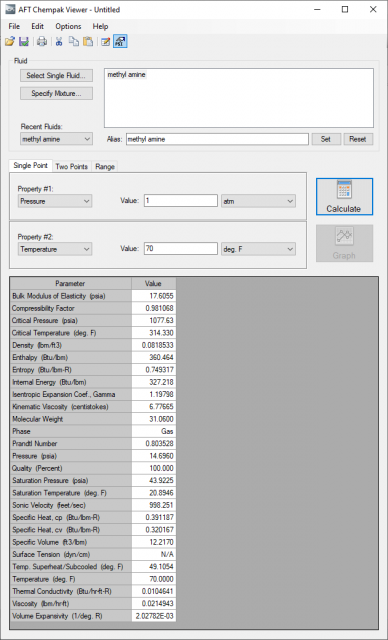
Task: Click the AFT Chempak Viewer title bar icon
Action: 10,9
